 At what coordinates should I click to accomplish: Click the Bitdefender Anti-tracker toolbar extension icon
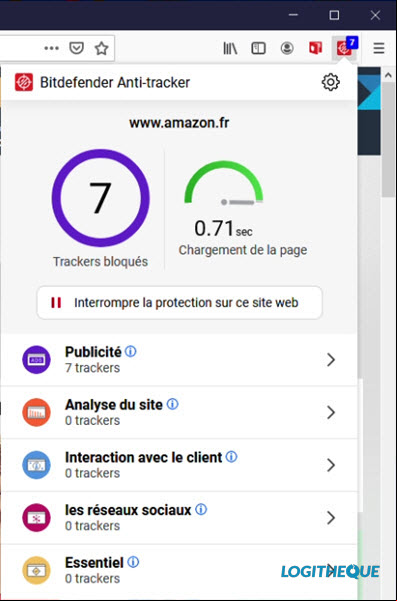pyautogui.click(x=345, y=48)
